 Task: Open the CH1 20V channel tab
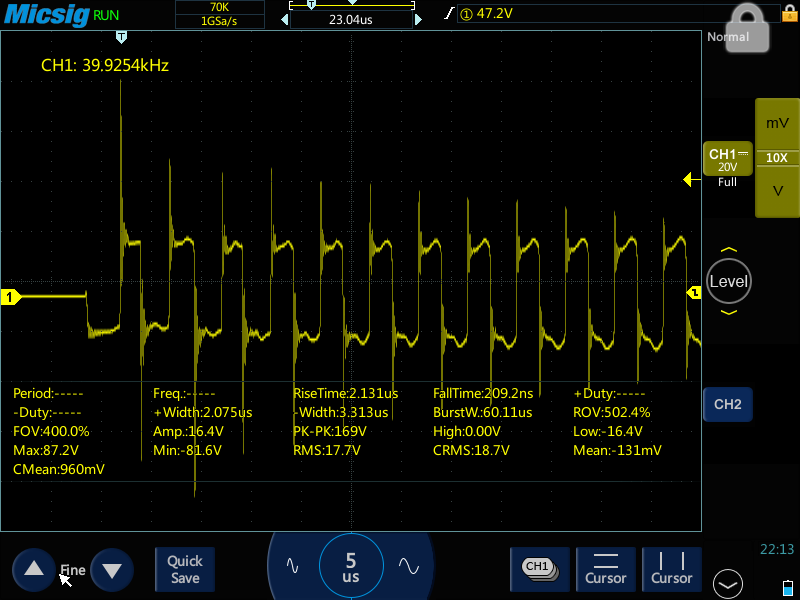[728, 159]
